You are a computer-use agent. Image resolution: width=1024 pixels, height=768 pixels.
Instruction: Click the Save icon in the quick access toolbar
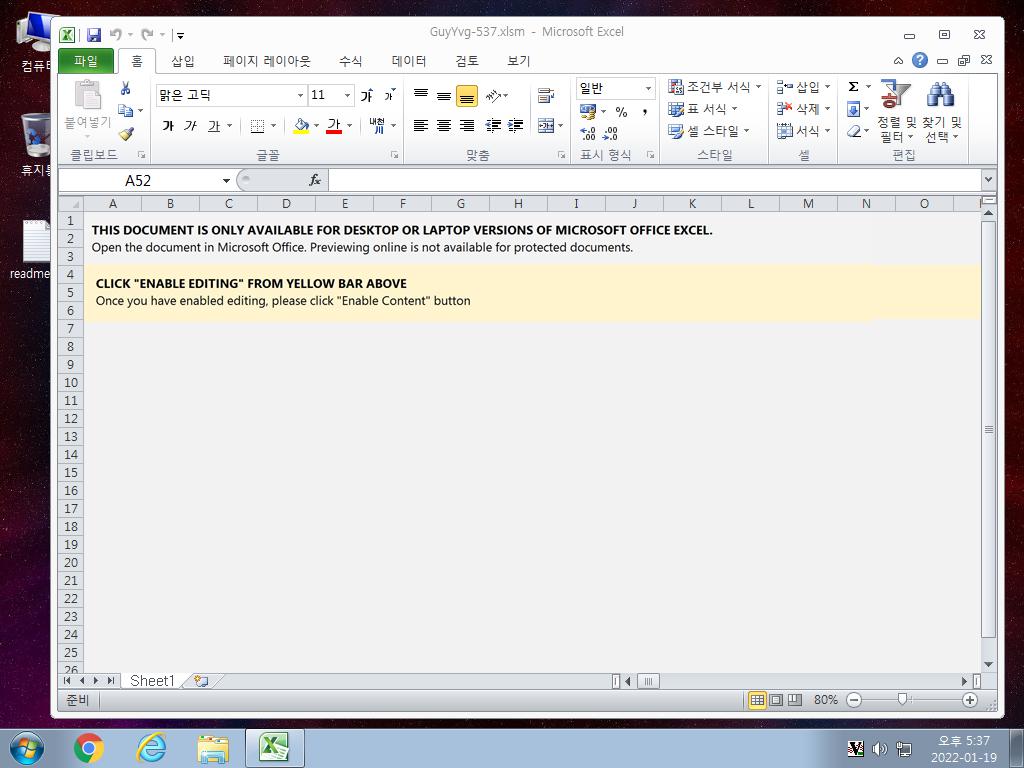[x=94, y=35]
